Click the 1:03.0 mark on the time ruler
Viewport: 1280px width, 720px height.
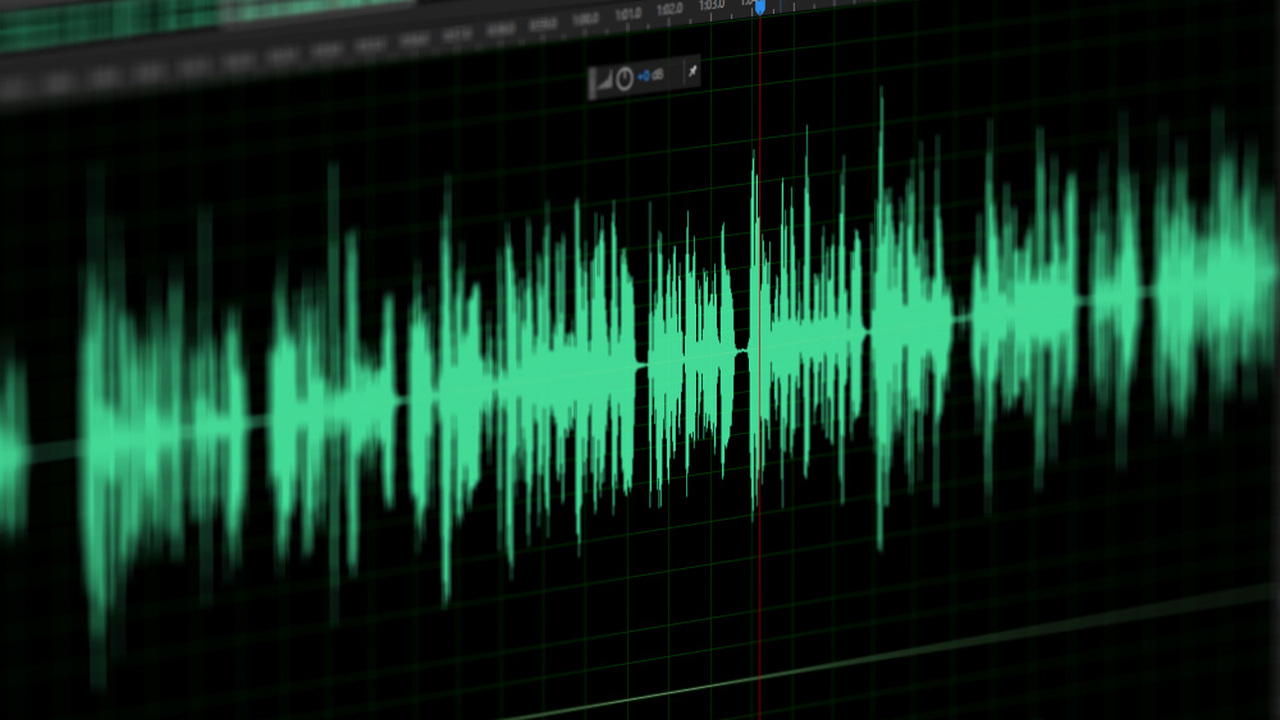pyautogui.click(x=711, y=5)
